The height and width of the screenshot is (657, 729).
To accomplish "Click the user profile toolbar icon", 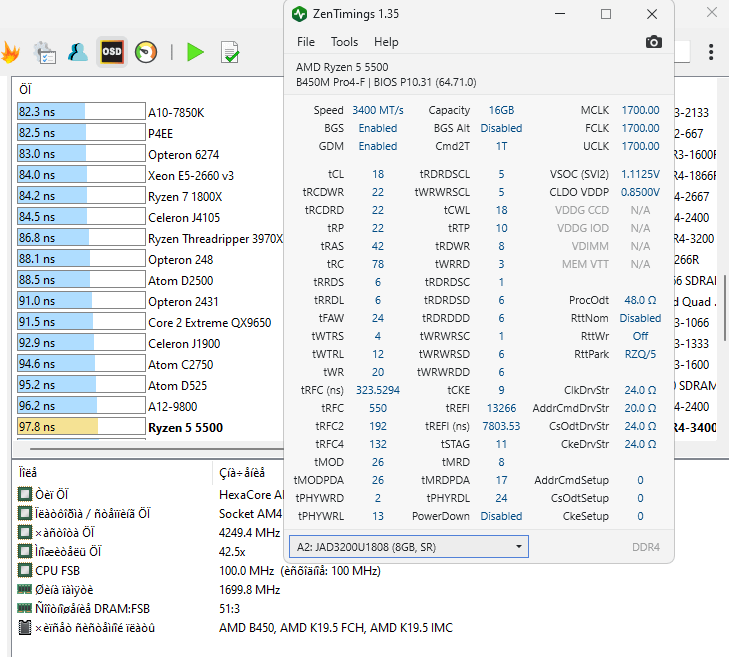I will tap(78, 52).
